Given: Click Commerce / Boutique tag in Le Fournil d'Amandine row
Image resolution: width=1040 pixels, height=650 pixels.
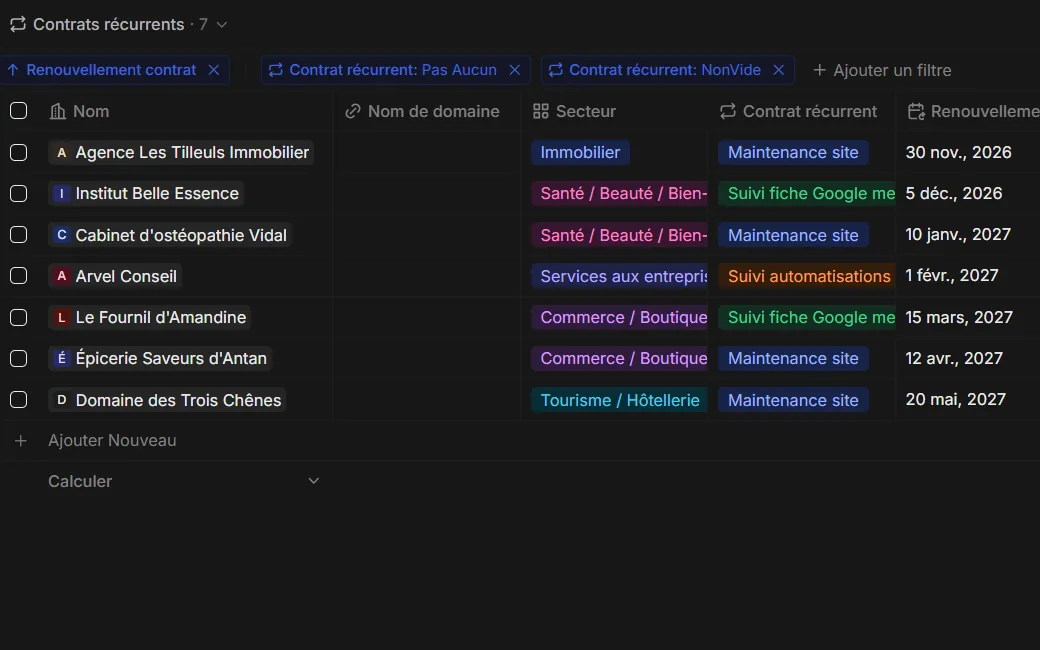Looking at the screenshot, I should pos(619,318).
